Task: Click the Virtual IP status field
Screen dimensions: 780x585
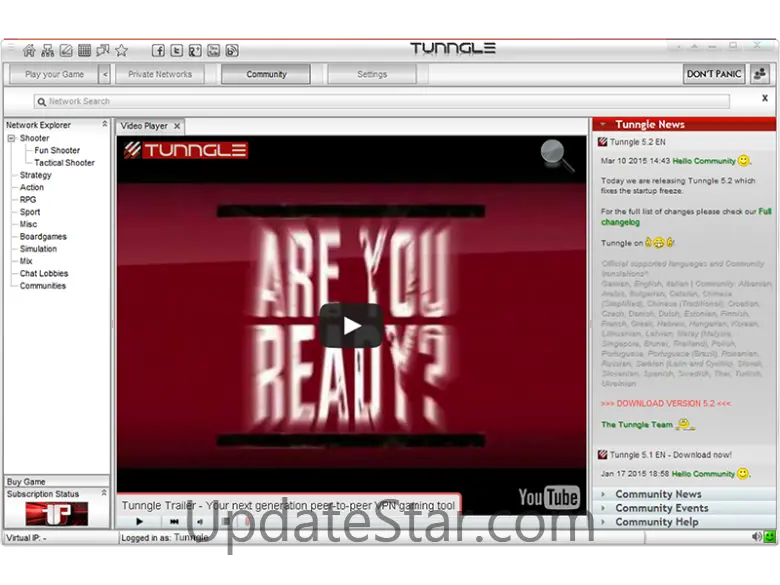Action: [x=61, y=538]
